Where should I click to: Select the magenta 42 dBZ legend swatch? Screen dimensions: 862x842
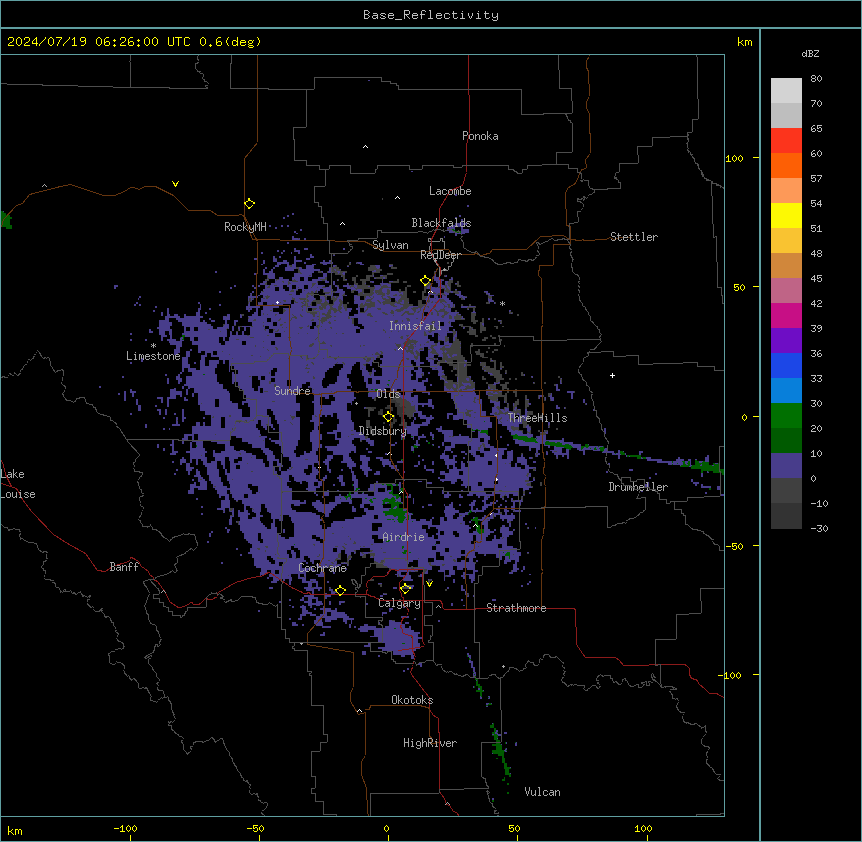tap(786, 315)
